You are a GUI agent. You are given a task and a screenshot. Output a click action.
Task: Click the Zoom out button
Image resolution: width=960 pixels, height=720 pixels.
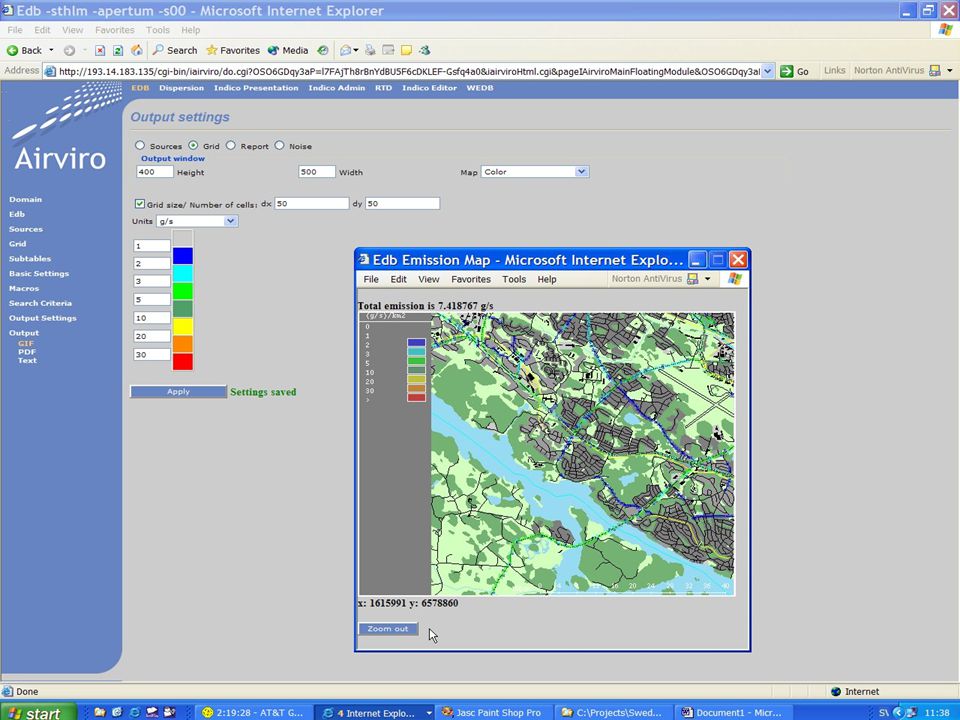[x=388, y=629]
